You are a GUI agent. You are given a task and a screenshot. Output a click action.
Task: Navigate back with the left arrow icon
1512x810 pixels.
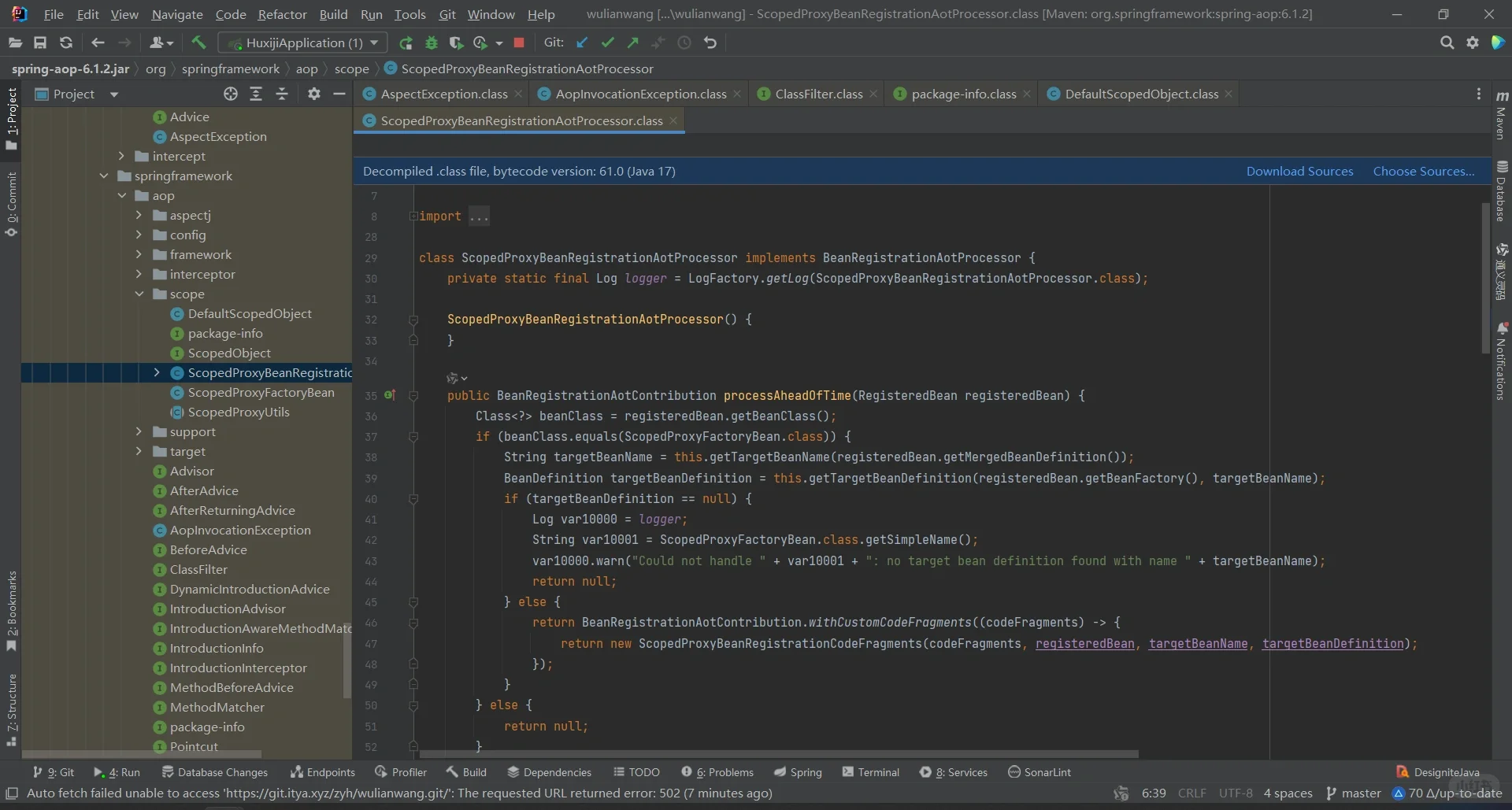tap(98, 43)
